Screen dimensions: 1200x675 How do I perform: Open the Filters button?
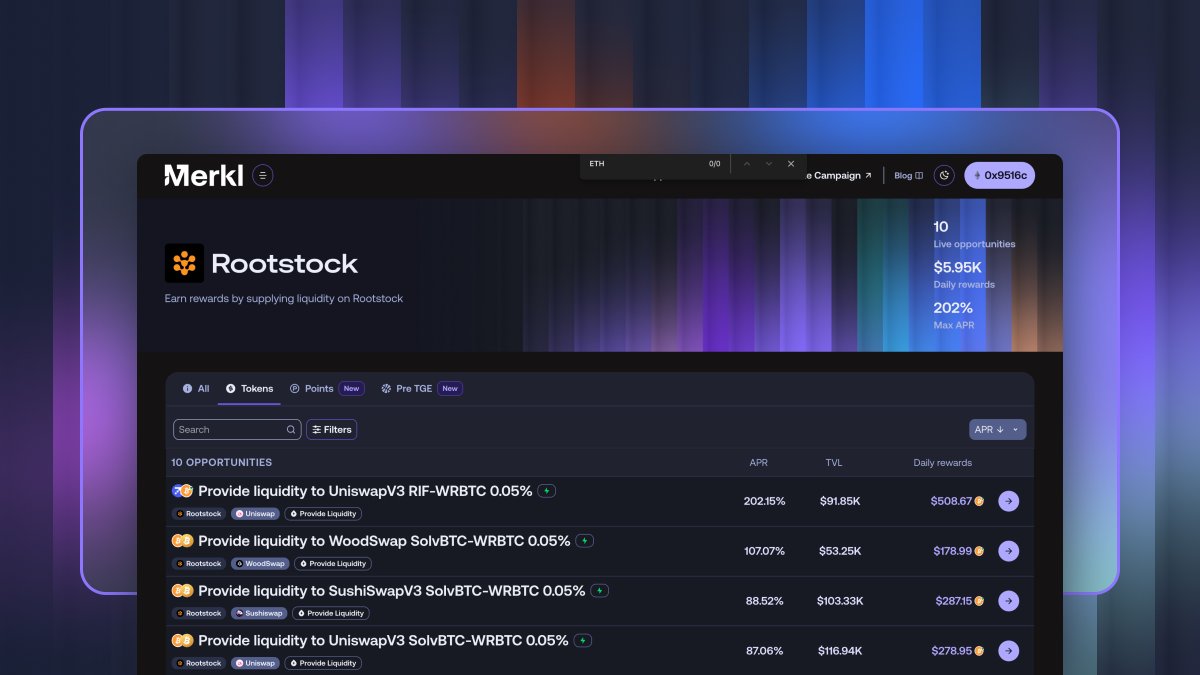coord(331,429)
